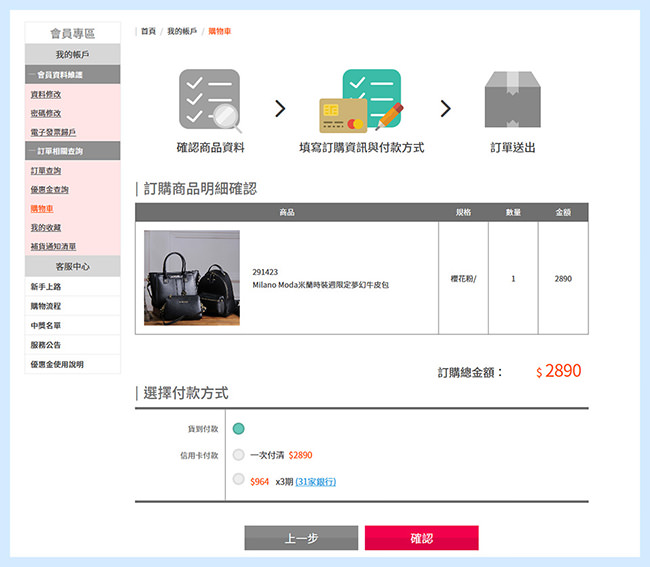The width and height of the screenshot is (650, 567).
Task: Open 訂單查詢 in the sidebar
Action: (x=45, y=171)
